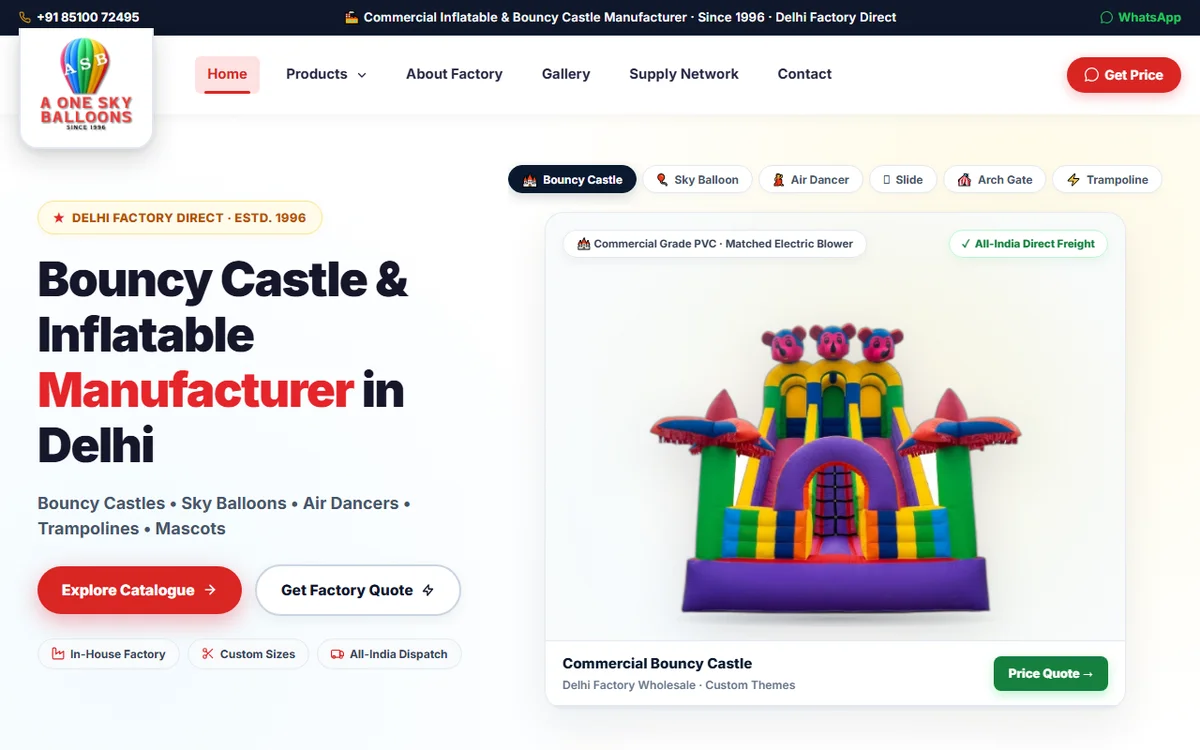Click the chat icon in Get Price button
The image size is (1200, 750).
point(1092,75)
